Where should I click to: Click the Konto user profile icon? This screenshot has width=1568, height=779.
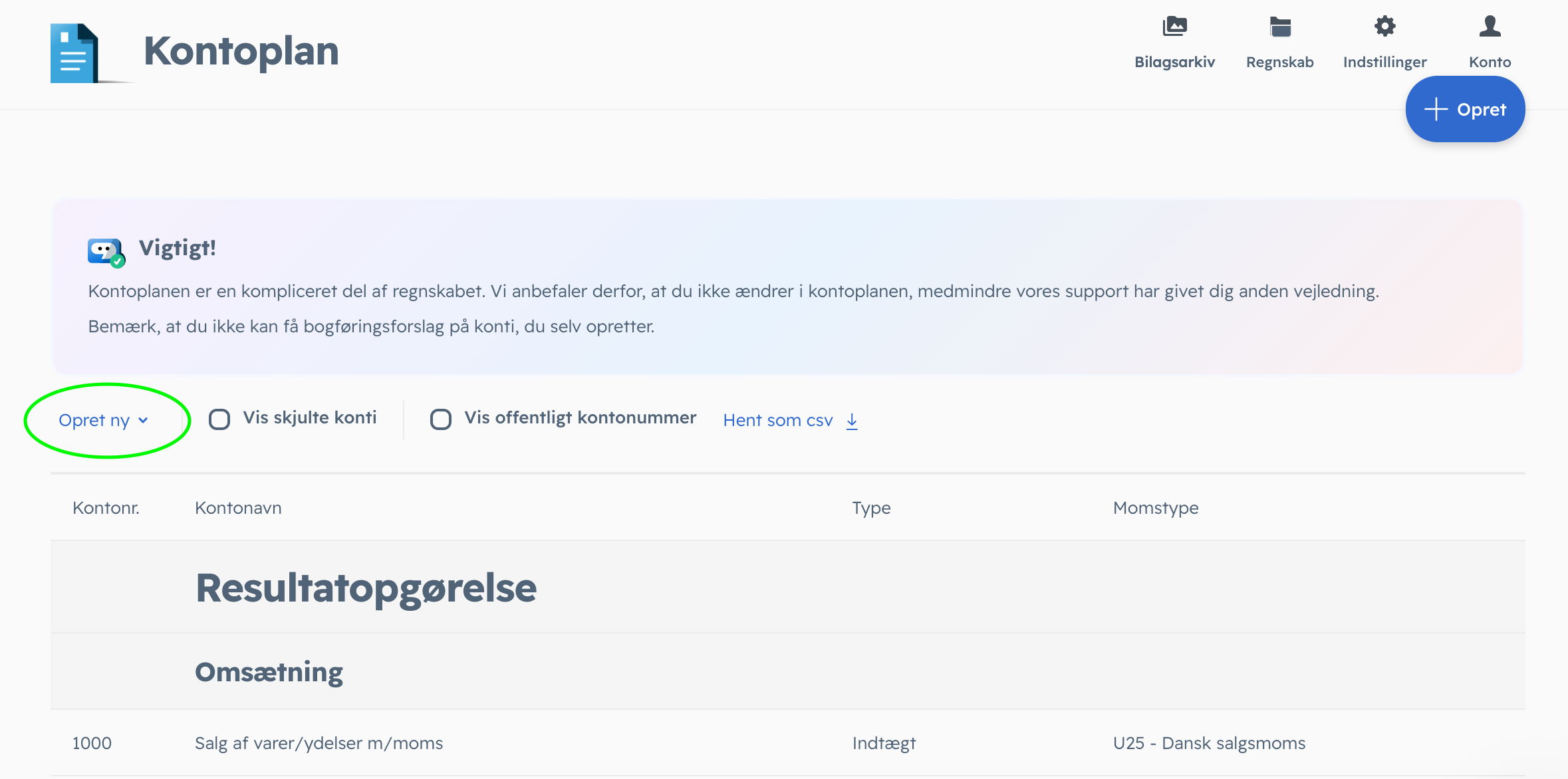[1490, 27]
